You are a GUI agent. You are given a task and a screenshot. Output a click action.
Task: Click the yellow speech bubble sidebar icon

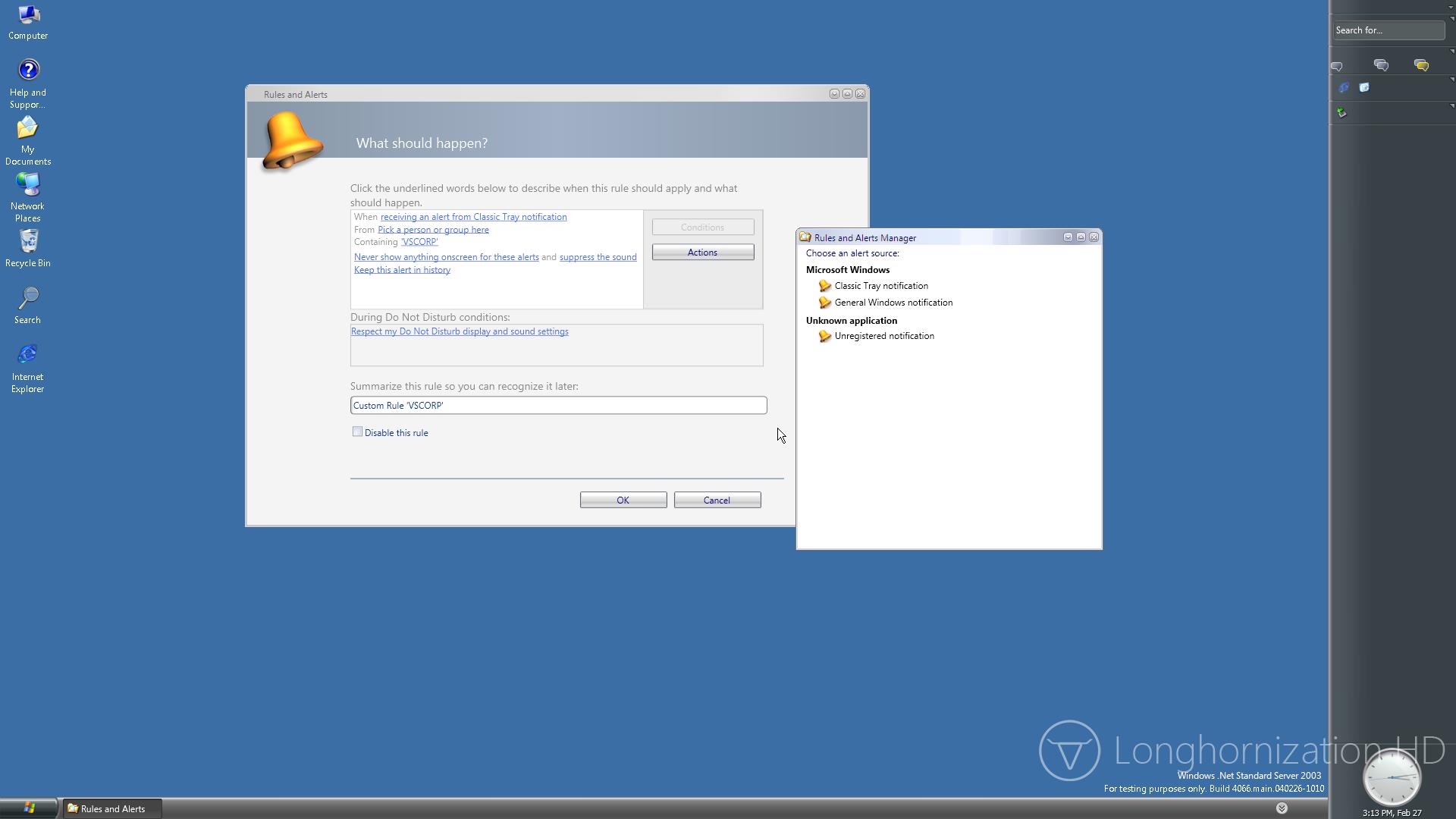click(x=1421, y=66)
